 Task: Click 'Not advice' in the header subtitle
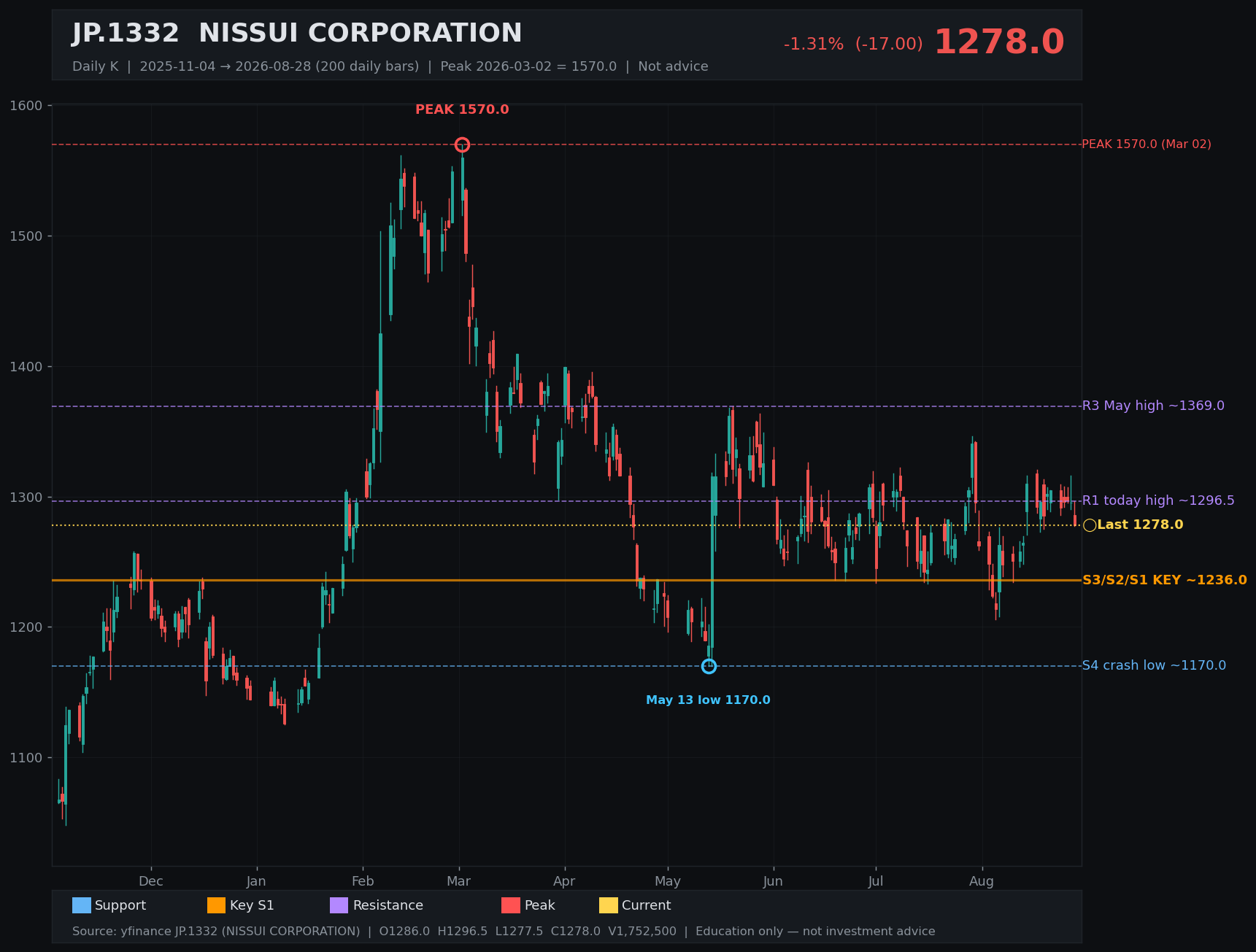click(673, 66)
